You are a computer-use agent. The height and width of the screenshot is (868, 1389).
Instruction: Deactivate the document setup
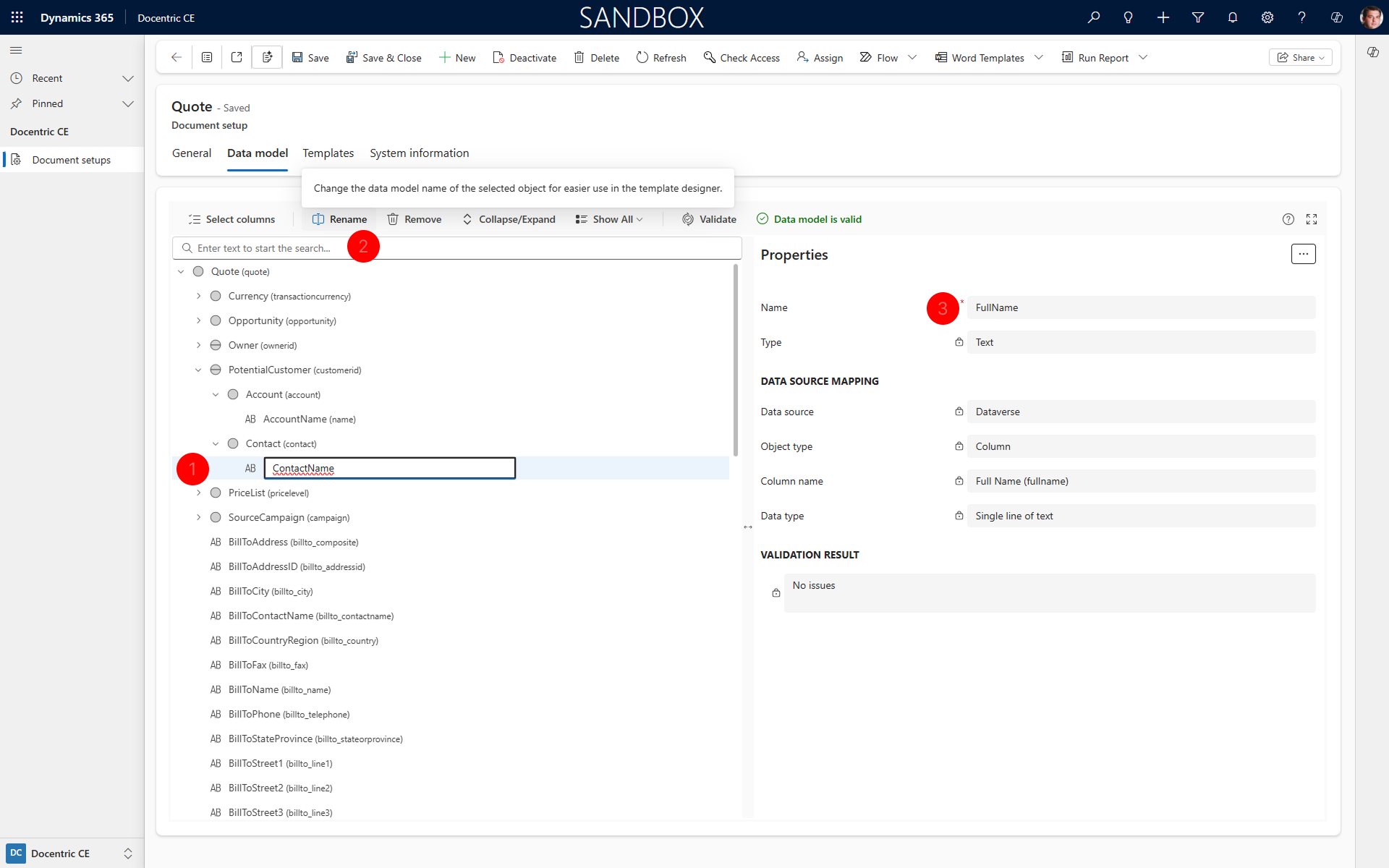(524, 57)
